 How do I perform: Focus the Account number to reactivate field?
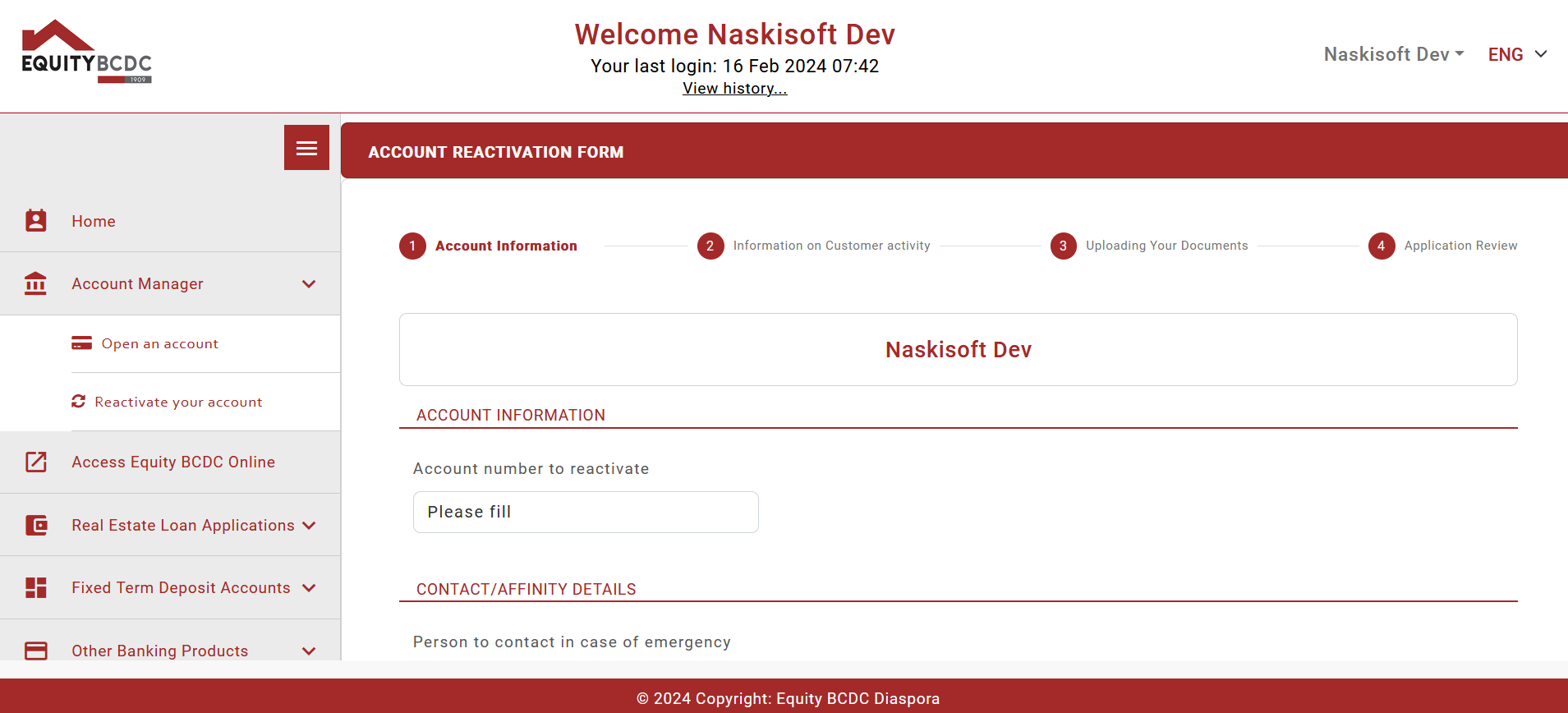[586, 512]
